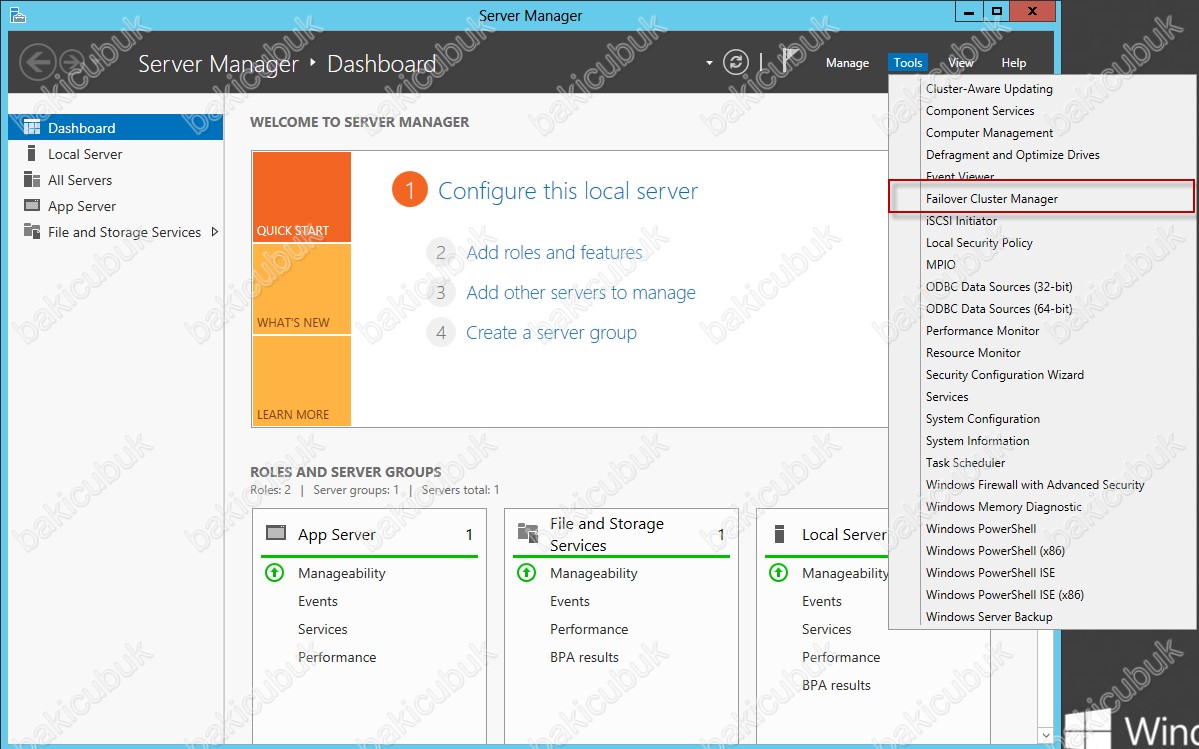Start Security Configuration Wizard
1199x749 pixels.
[x=1005, y=374]
